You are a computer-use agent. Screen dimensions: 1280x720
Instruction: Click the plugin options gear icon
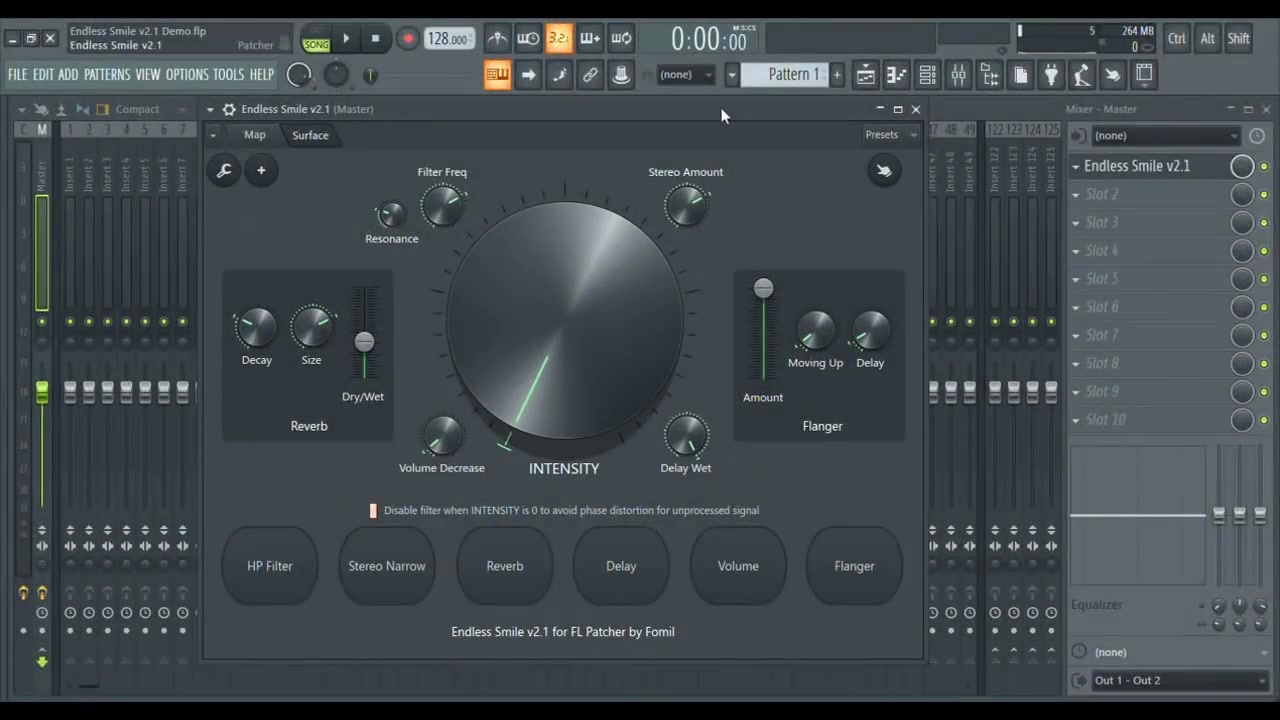229,109
